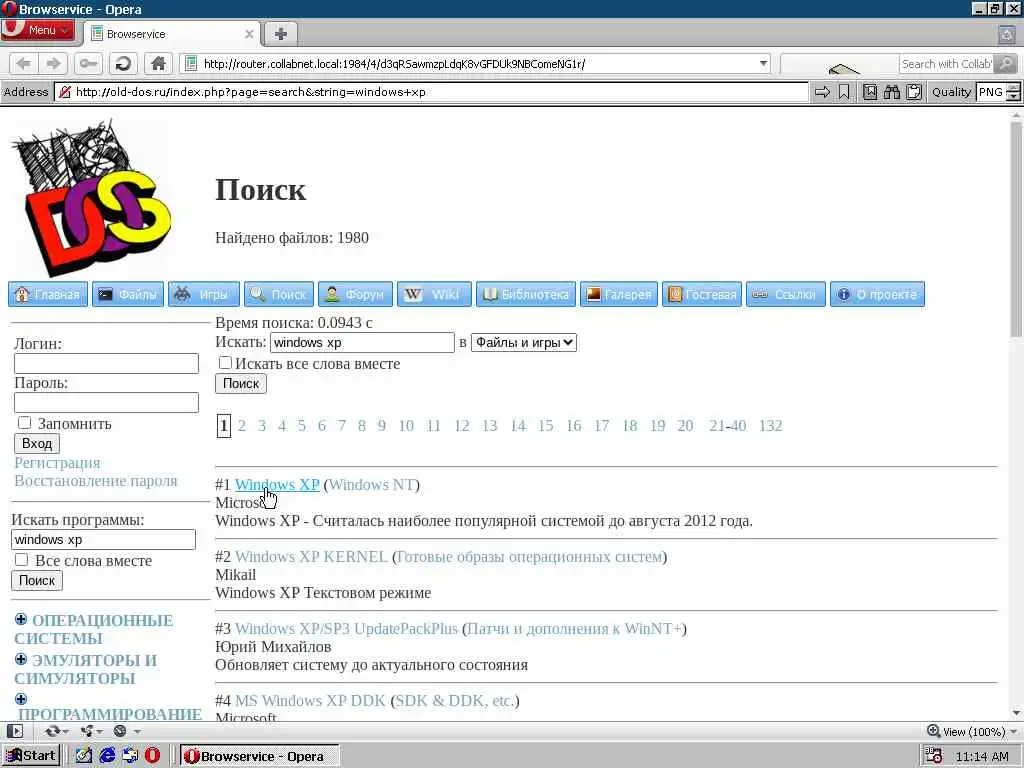
Task: Open a new tab with plus button
Action: click(281, 34)
